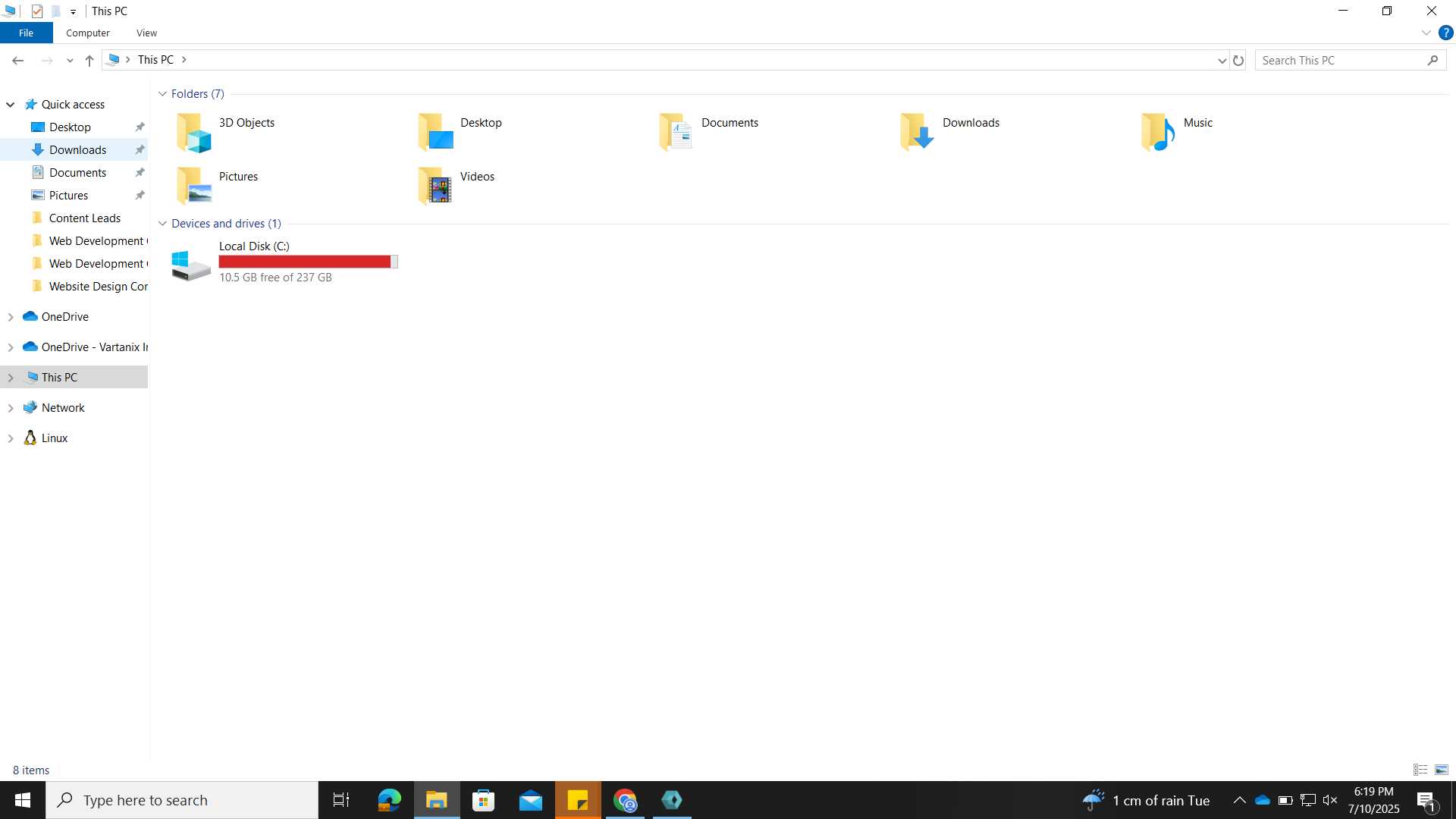Open the File menu tab
Screen dimensions: 1456x819
click(26, 33)
